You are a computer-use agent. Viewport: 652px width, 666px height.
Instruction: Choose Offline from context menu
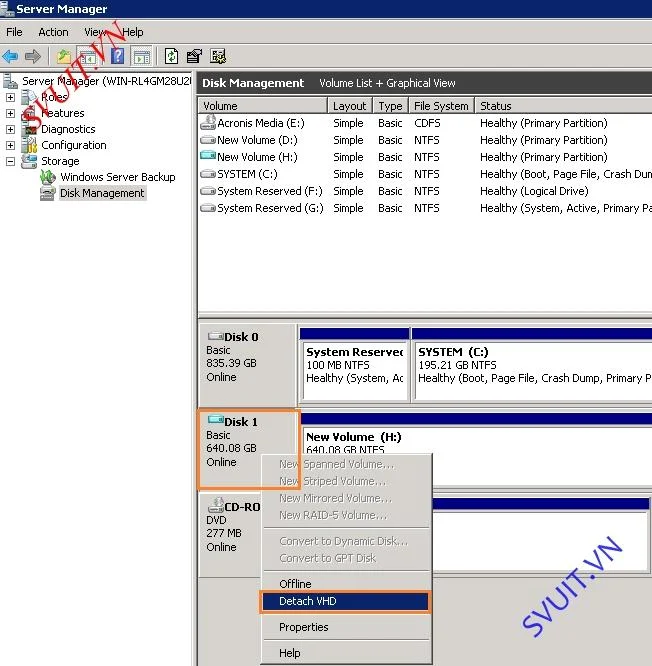coord(345,584)
